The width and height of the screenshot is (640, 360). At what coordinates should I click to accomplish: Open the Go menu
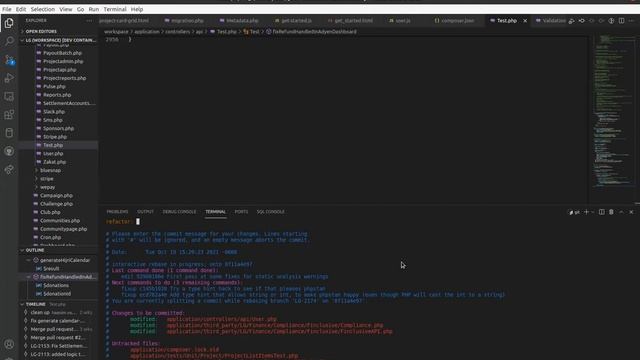point(80,9)
